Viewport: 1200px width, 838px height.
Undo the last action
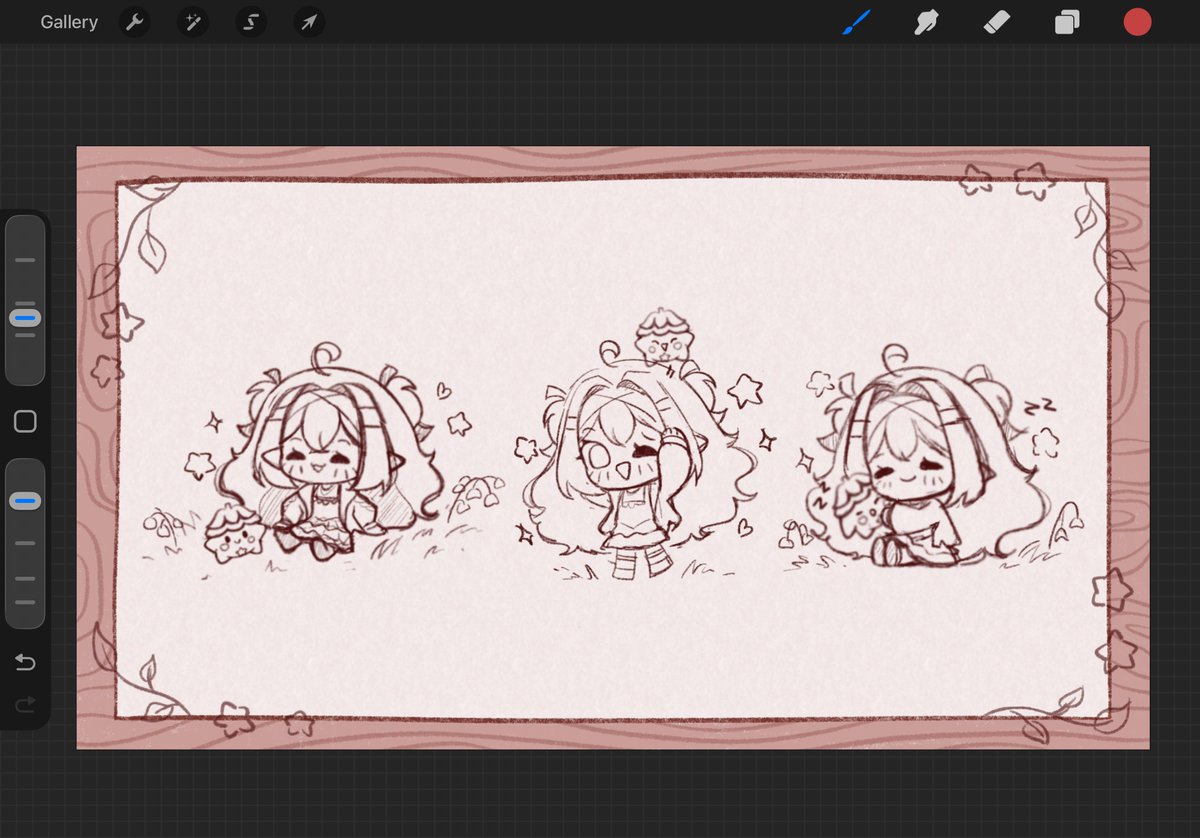click(26, 663)
